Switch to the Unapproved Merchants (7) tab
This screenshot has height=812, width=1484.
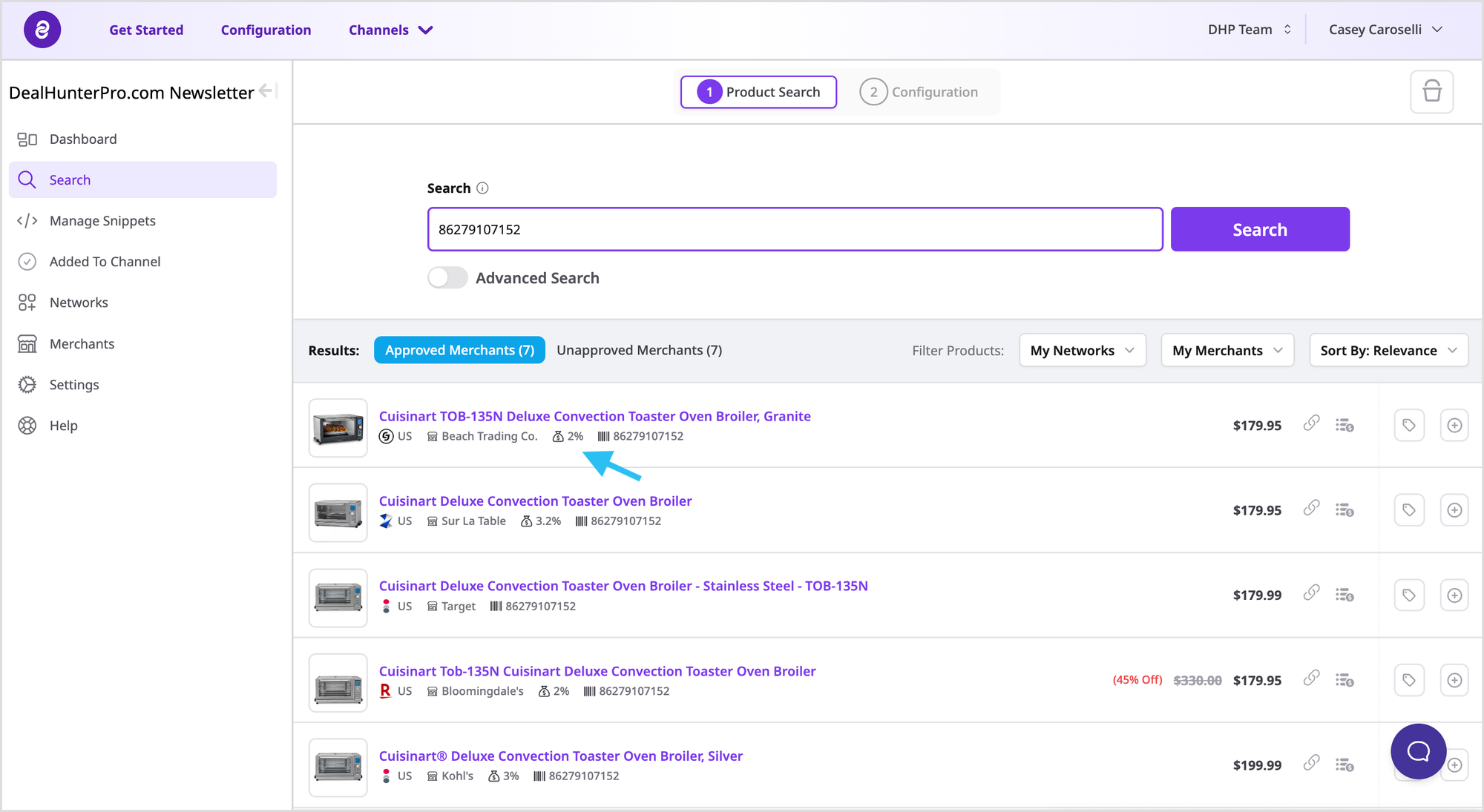(x=639, y=350)
